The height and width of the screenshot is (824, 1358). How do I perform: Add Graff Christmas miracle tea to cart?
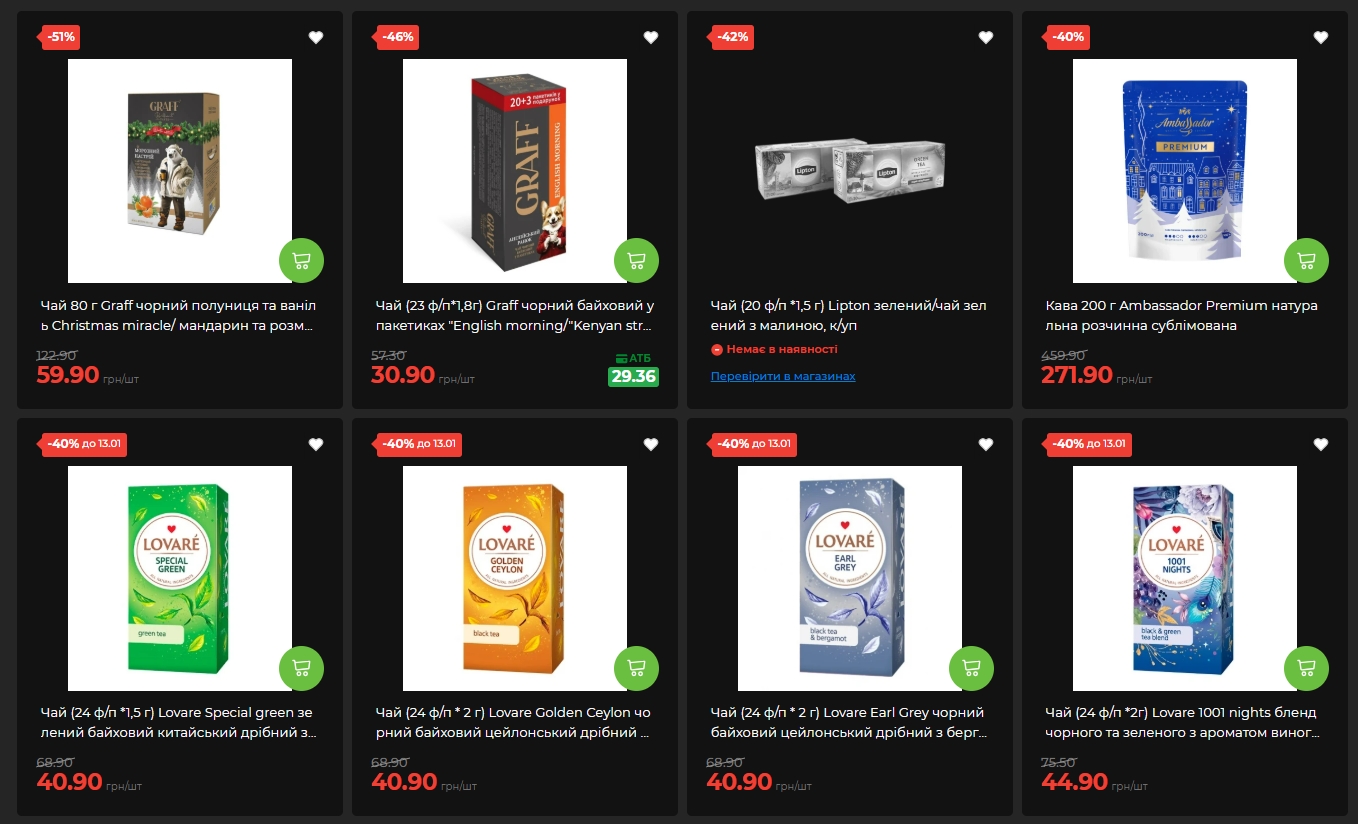pos(301,261)
